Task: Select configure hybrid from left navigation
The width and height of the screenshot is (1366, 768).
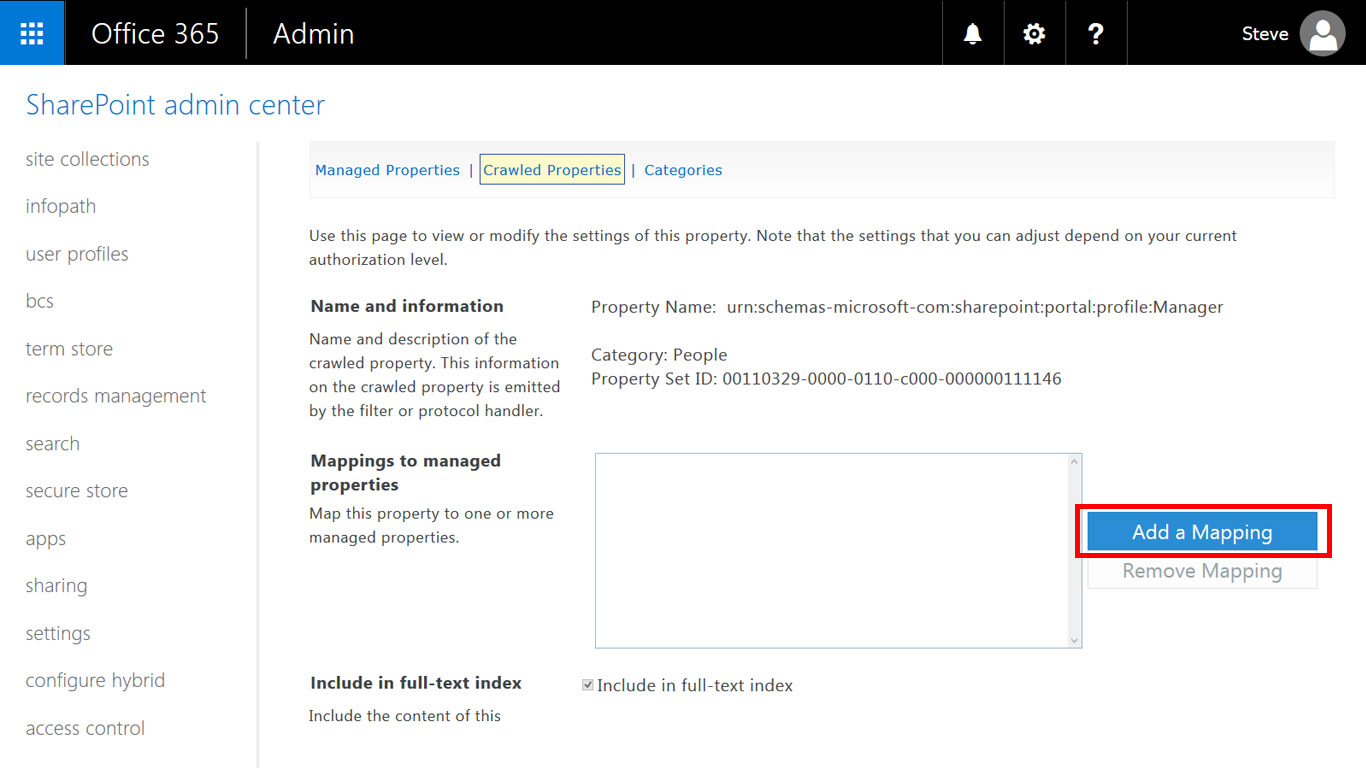Action: coord(95,680)
